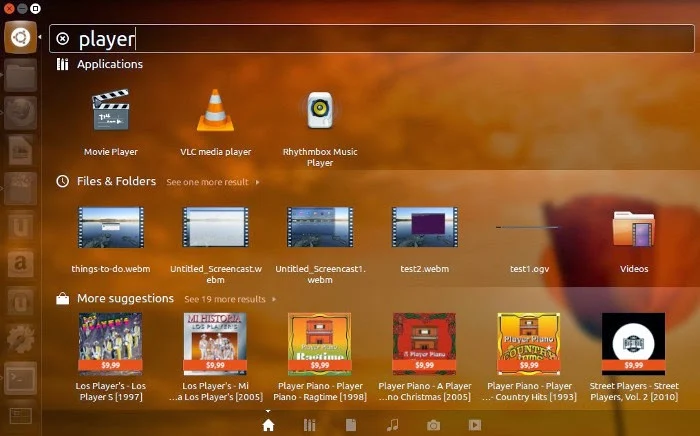Switch to the Videos lens
700x436 pixels.
pyautogui.click(x=475, y=425)
